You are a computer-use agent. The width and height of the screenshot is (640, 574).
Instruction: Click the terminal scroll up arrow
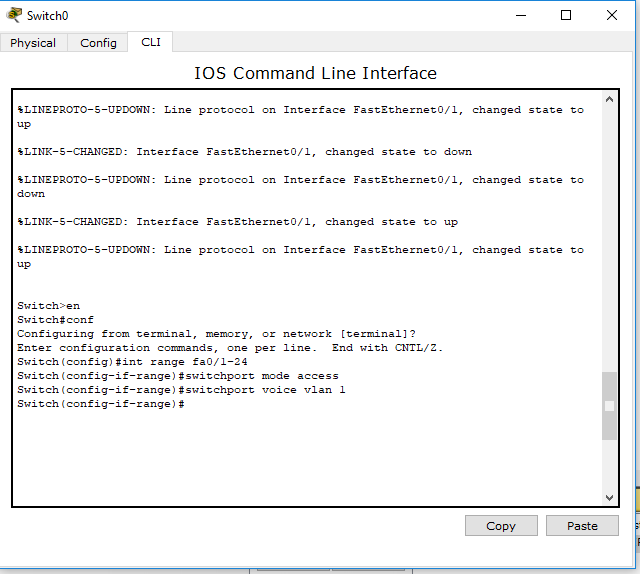point(609,100)
